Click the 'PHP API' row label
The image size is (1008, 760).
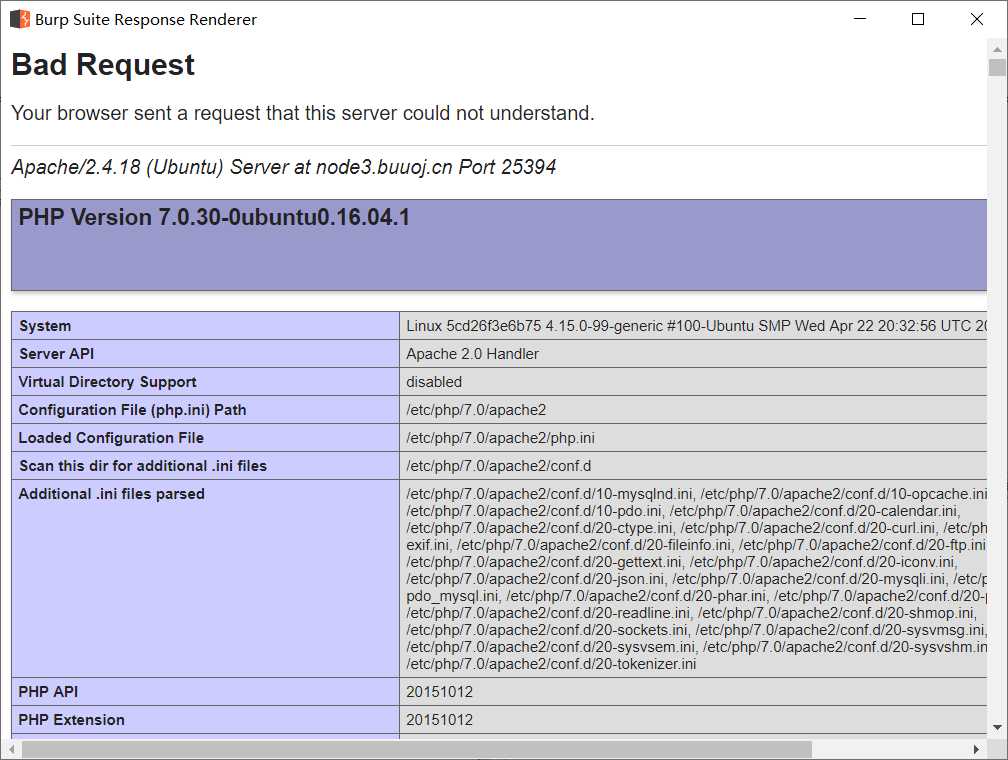tap(48, 692)
